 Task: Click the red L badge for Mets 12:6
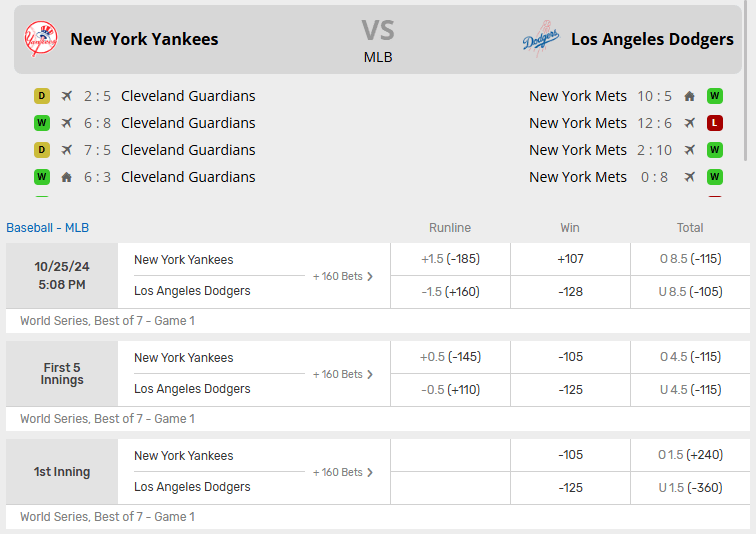pyautogui.click(x=714, y=123)
